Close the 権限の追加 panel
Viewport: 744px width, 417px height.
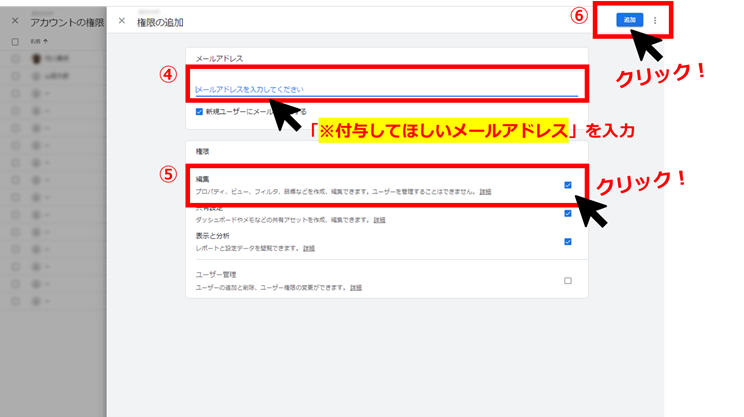(122, 21)
